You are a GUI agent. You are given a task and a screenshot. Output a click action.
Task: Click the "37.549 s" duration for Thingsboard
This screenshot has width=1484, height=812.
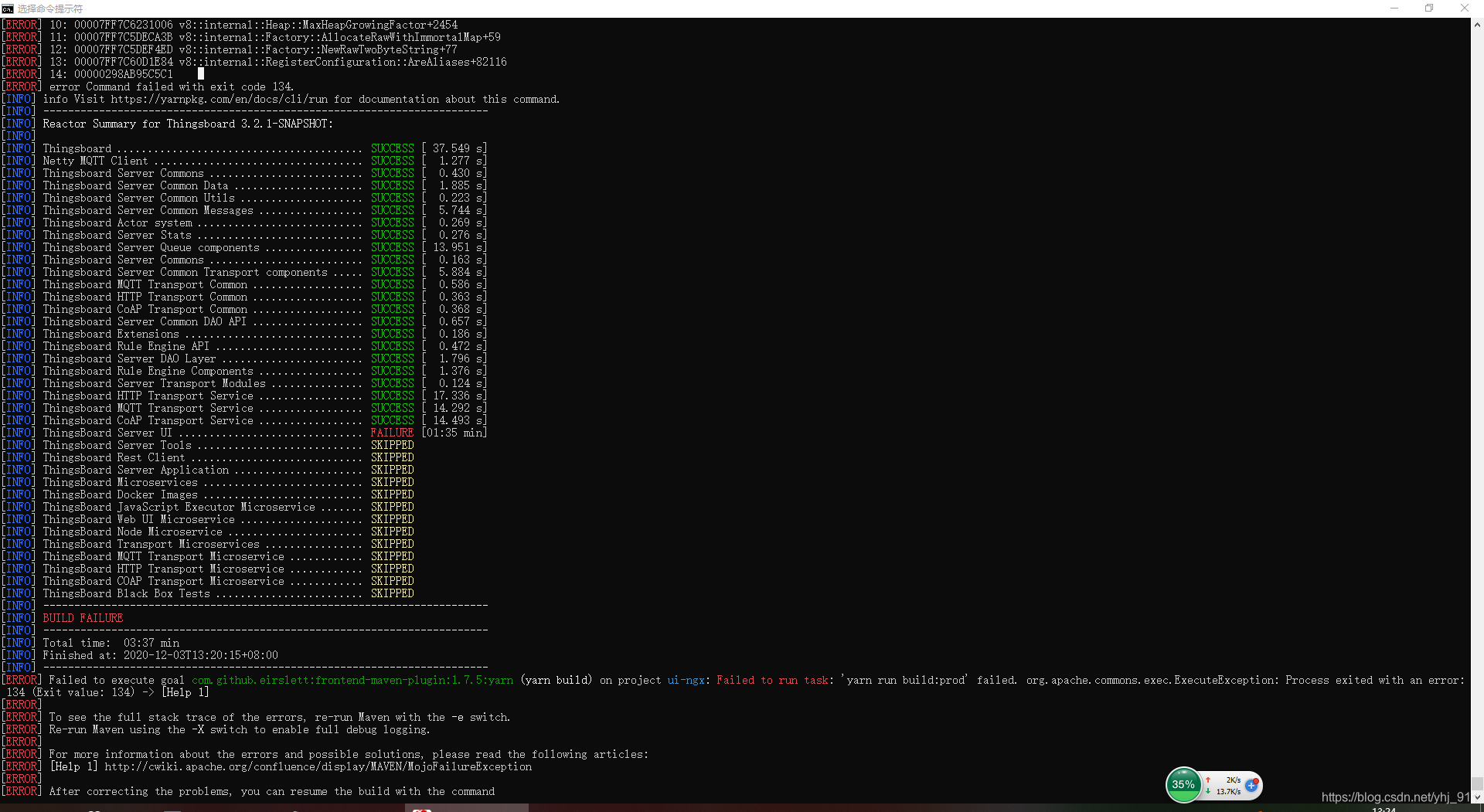pos(458,148)
